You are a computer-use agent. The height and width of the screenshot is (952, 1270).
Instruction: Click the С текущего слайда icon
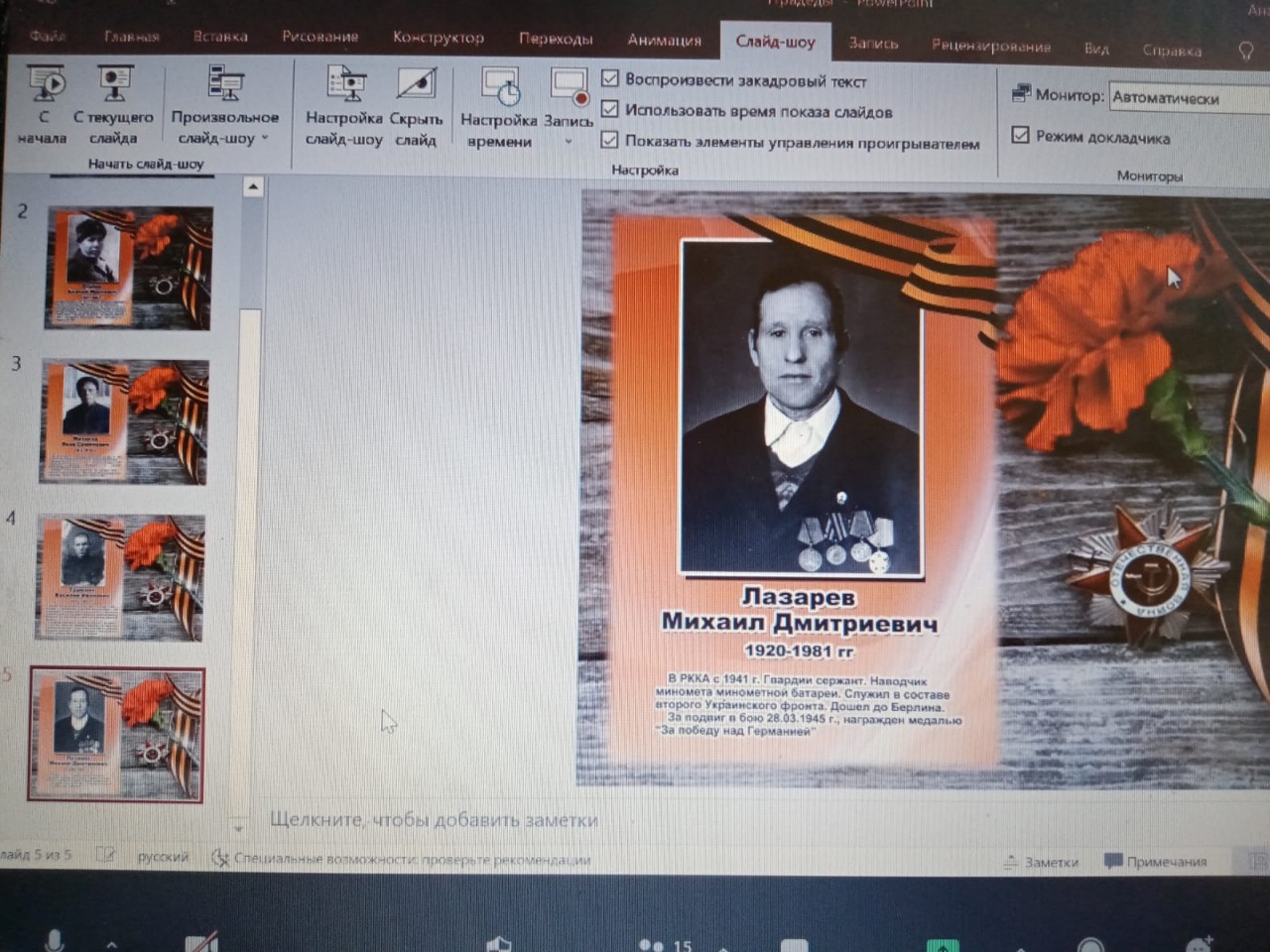click(114, 84)
